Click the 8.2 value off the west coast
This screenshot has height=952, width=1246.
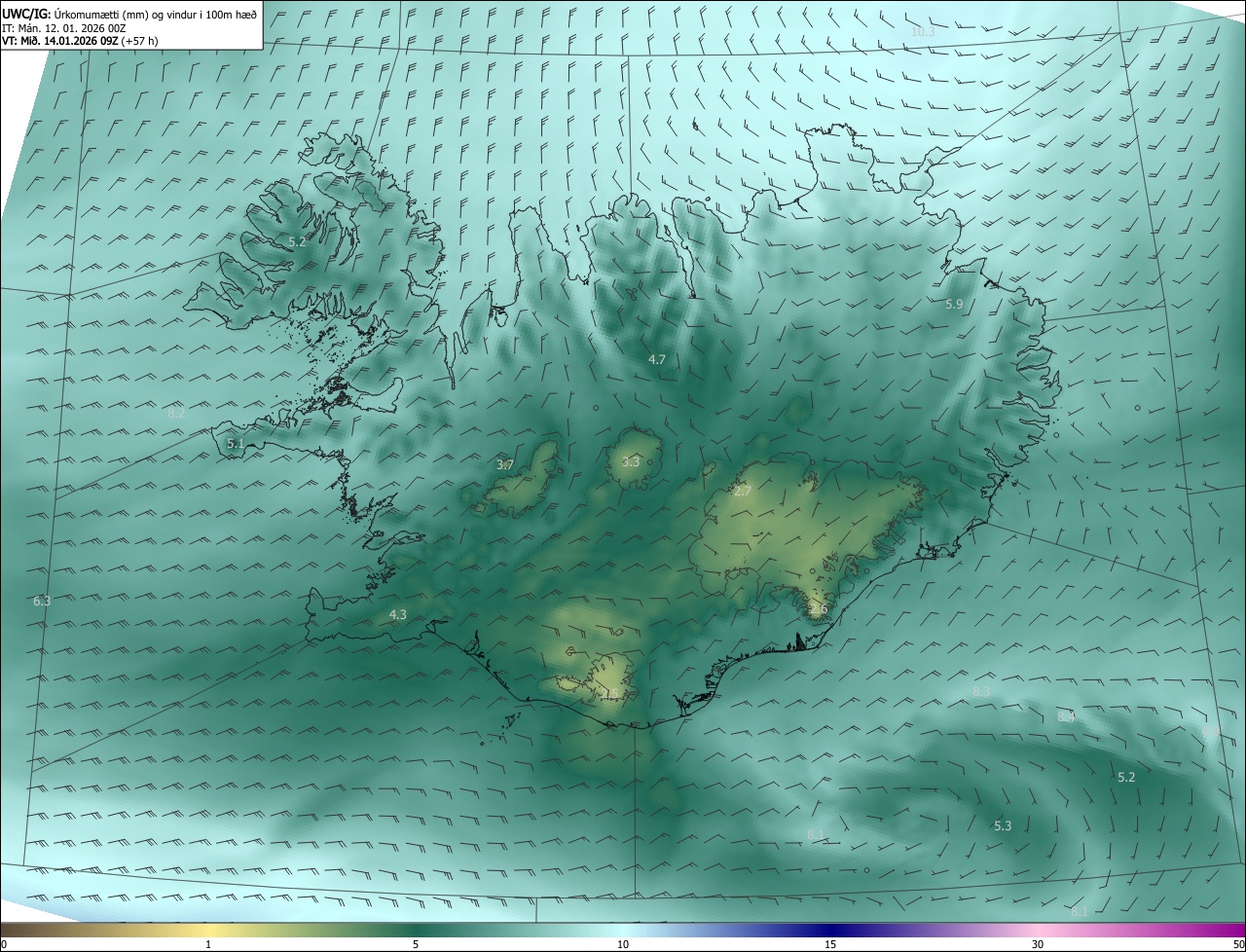[x=176, y=413]
